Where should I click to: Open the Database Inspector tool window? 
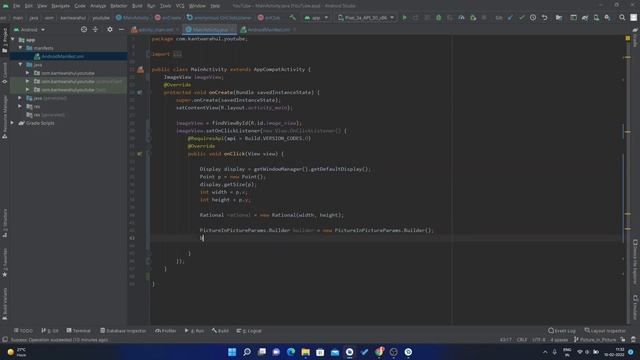coord(123,331)
